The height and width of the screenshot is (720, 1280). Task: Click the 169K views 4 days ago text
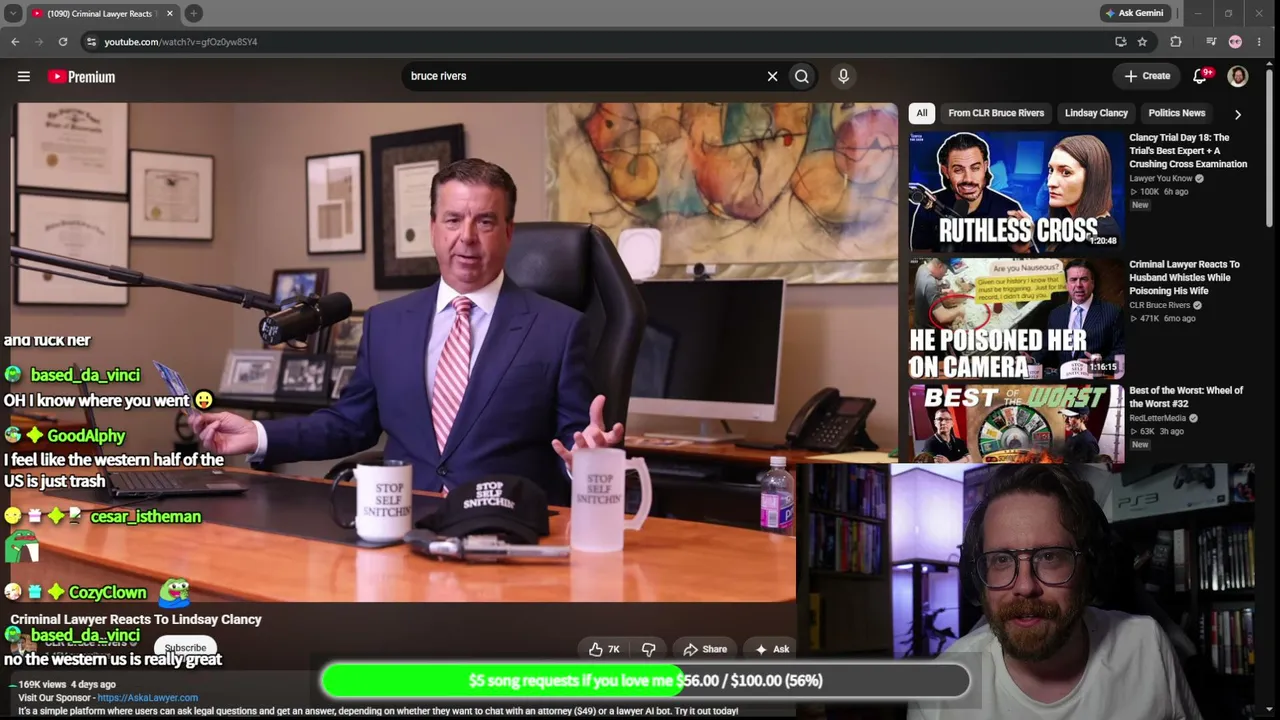(66, 684)
